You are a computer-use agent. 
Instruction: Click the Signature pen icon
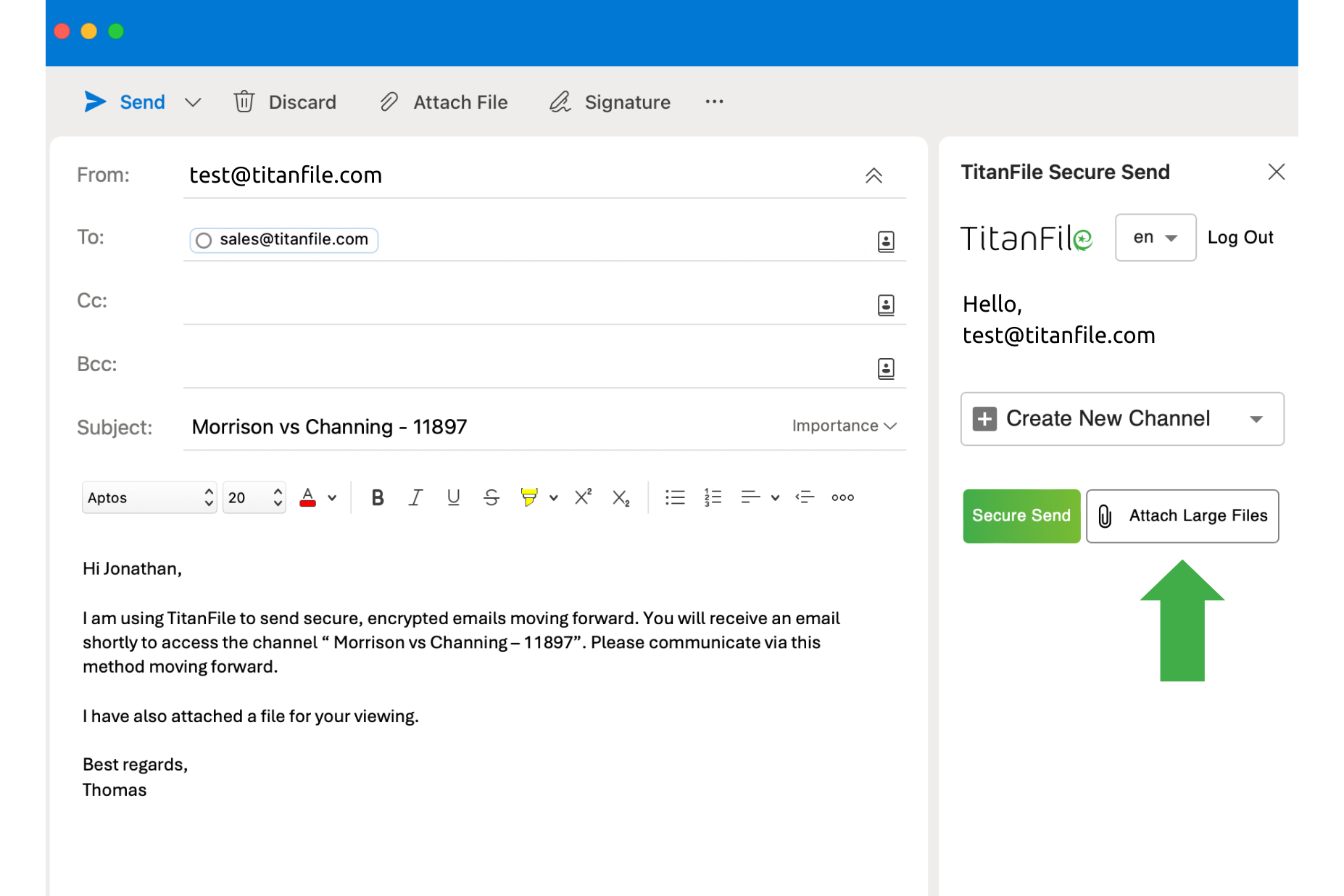560,102
